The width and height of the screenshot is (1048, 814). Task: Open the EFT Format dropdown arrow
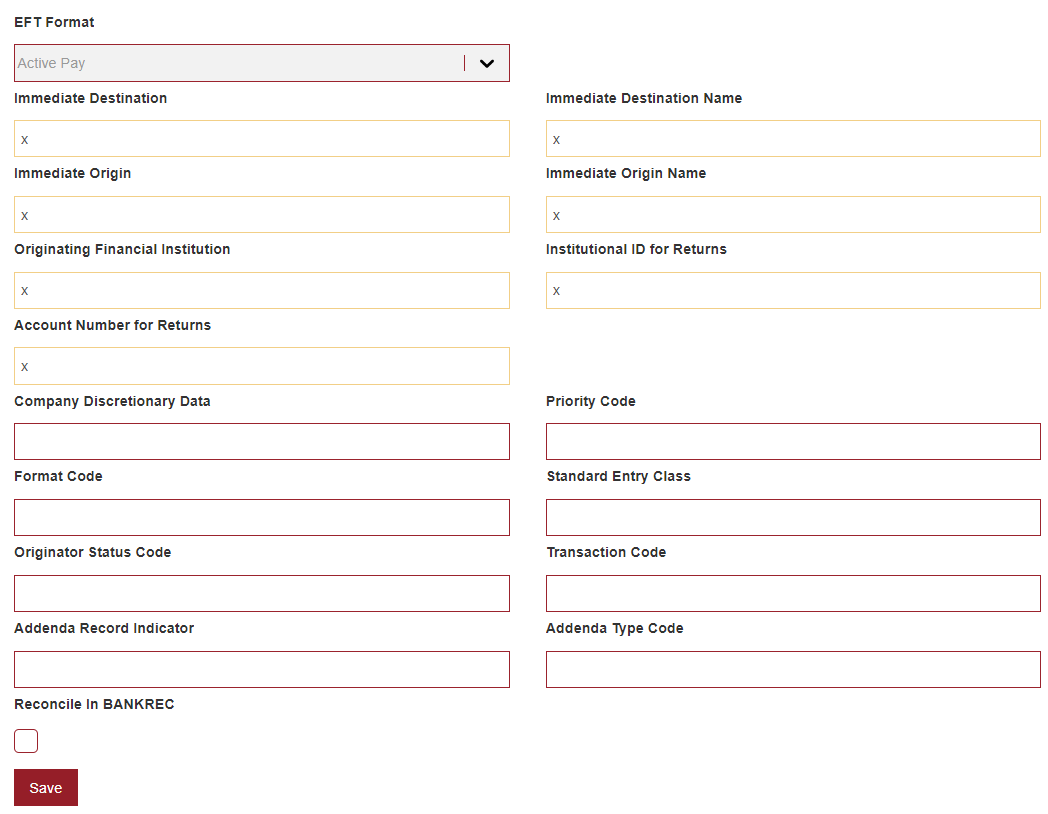[487, 63]
